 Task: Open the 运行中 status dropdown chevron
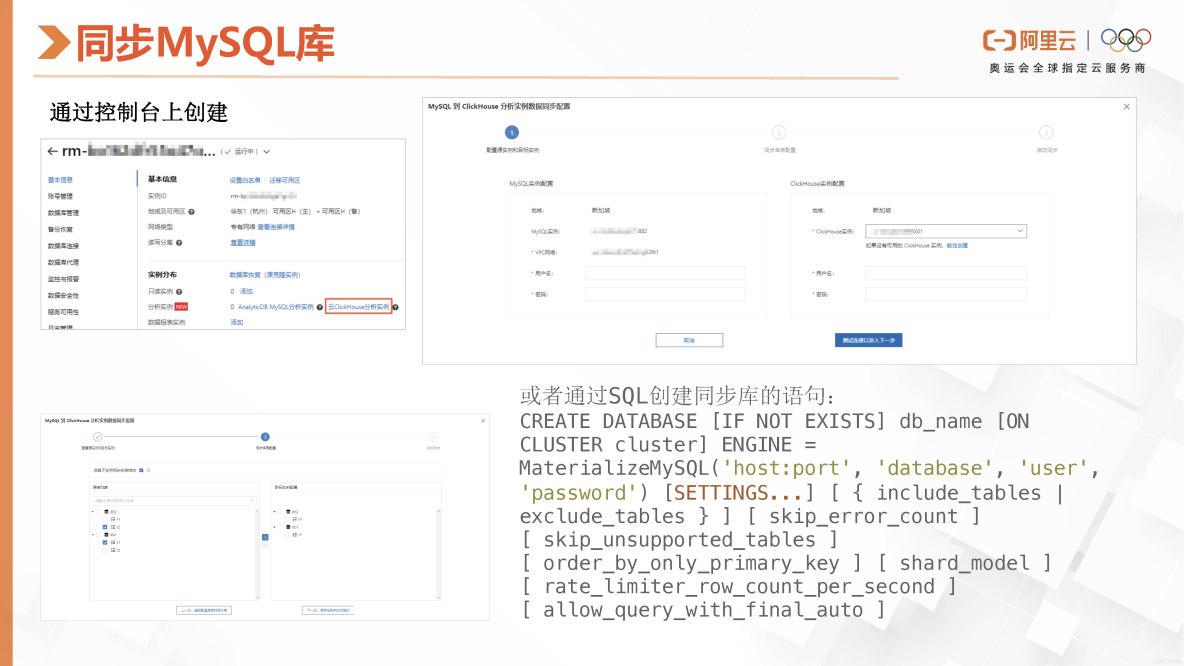[x=267, y=152]
